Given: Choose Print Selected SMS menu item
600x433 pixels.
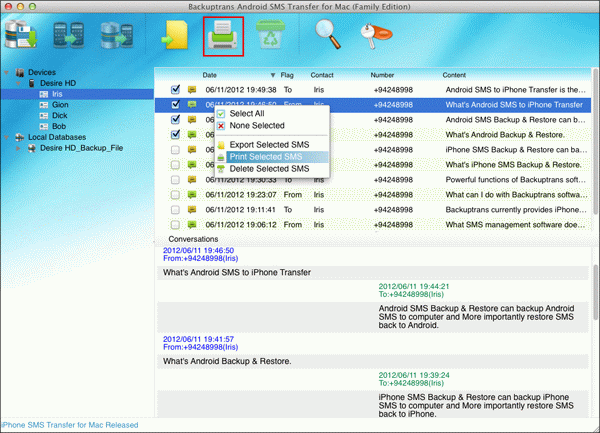Looking at the screenshot, I should 272,157.
